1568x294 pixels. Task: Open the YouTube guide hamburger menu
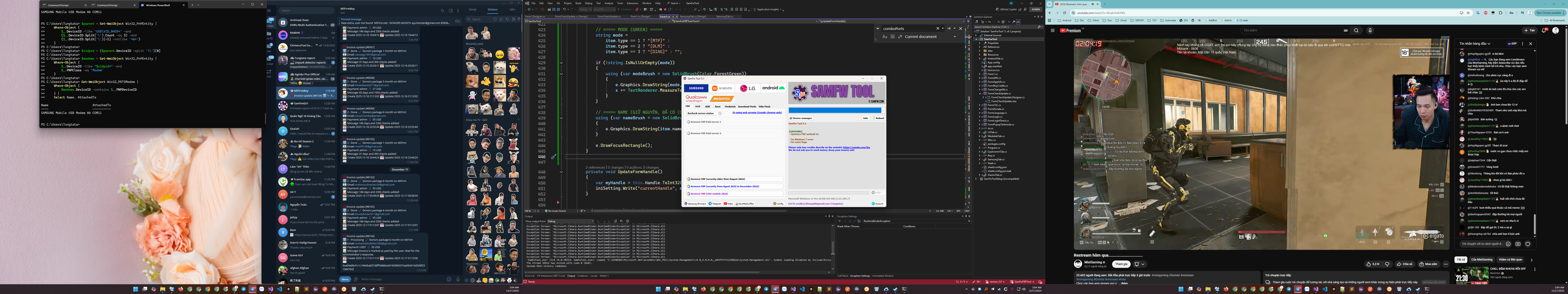pyautogui.click(x=1052, y=30)
